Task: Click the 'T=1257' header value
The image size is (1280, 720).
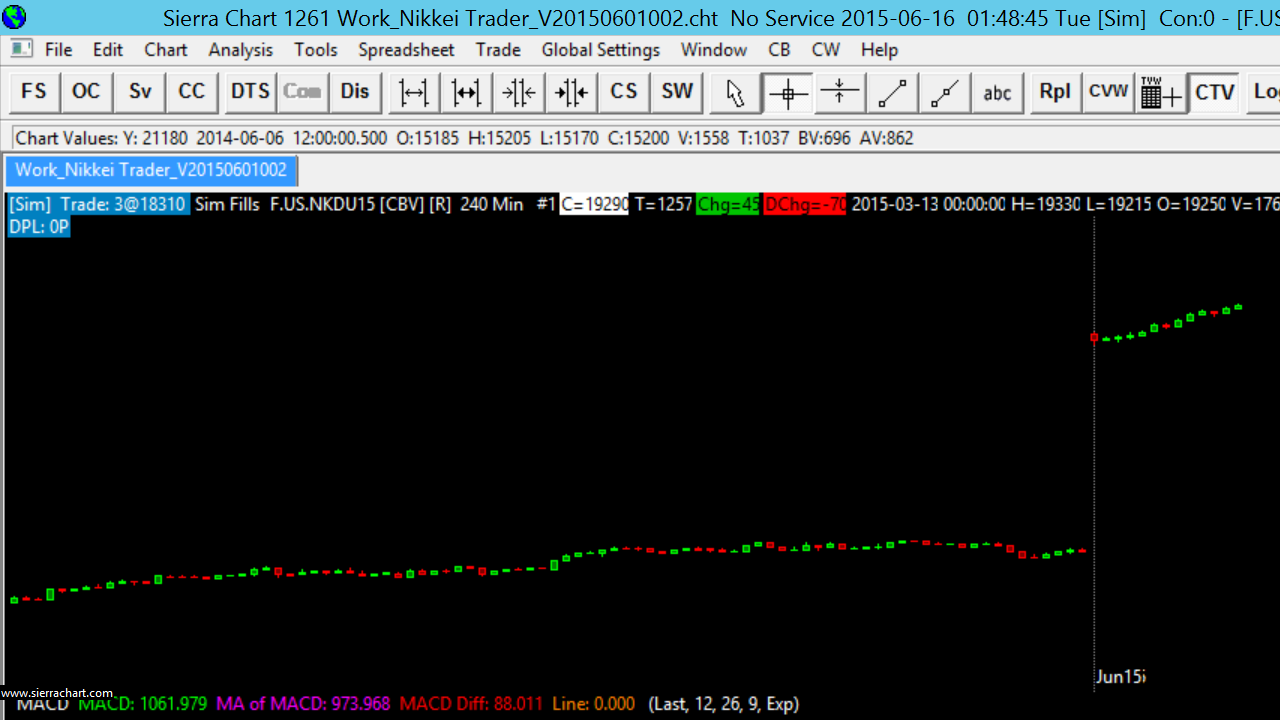Action: (x=663, y=204)
